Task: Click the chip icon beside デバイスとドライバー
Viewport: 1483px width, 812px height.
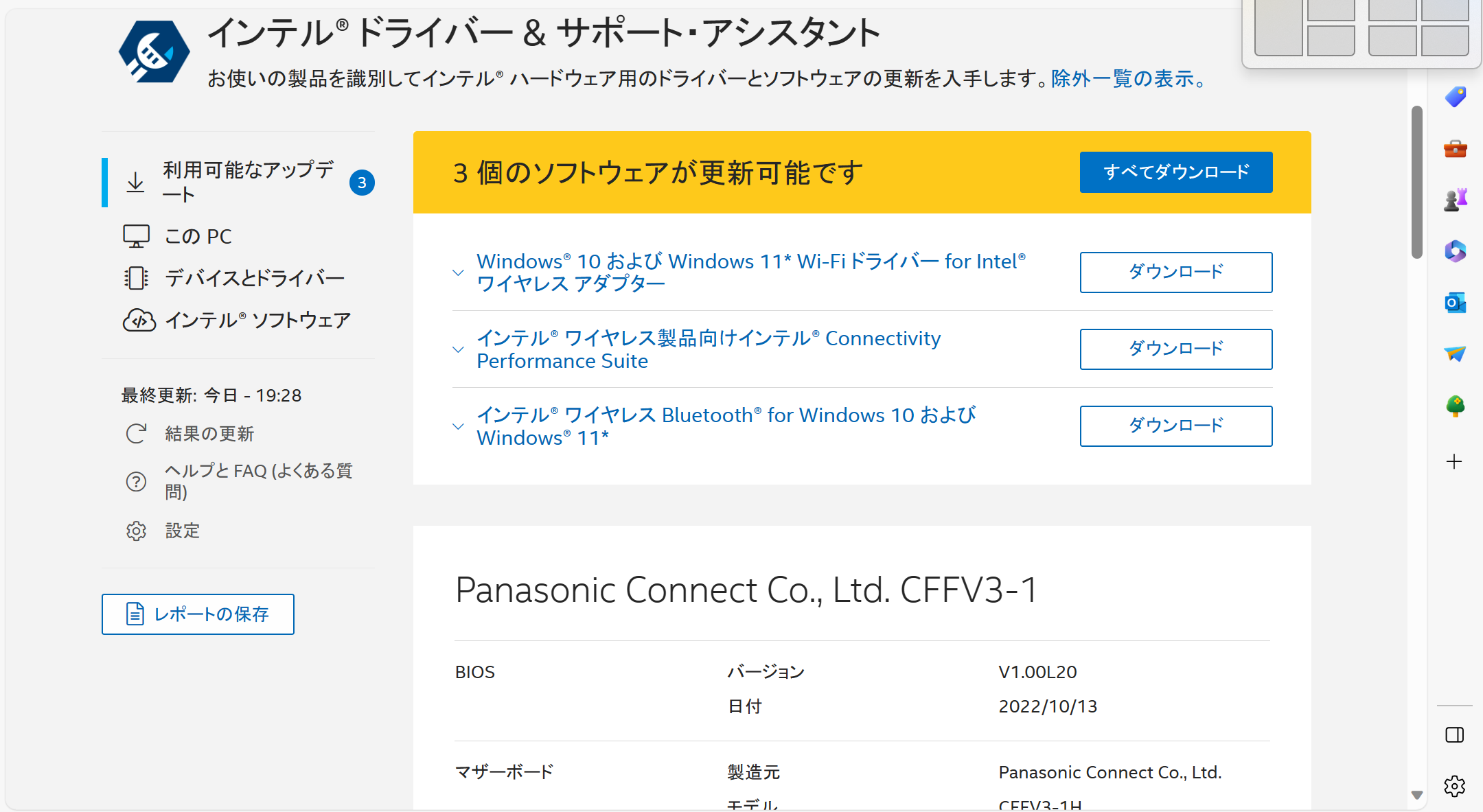Action: tap(136, 278)
